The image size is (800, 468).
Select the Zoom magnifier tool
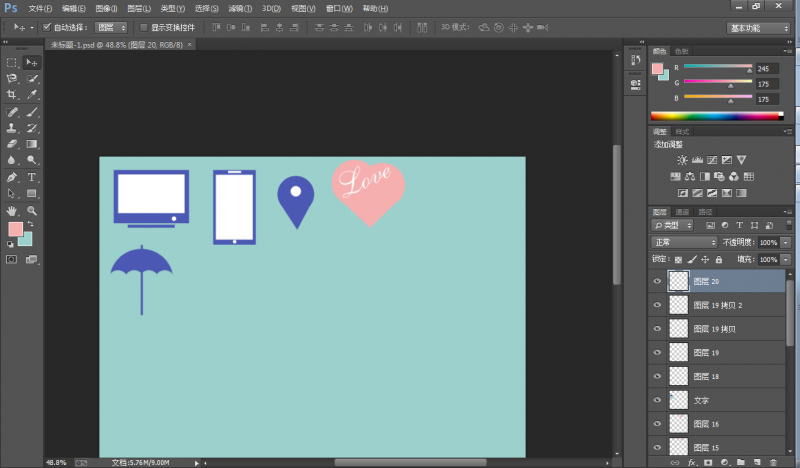click(x=32, y=211)
